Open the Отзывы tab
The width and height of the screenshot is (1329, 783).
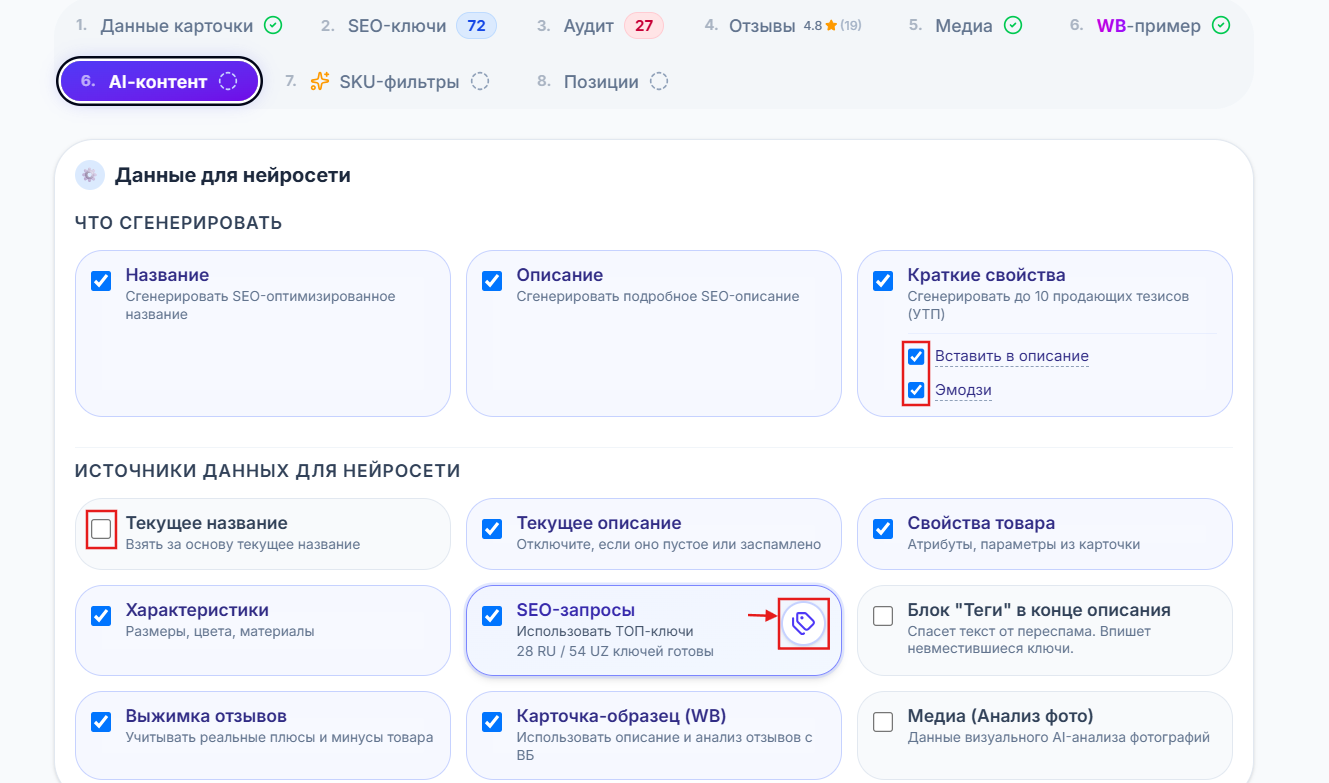point(782,25)
